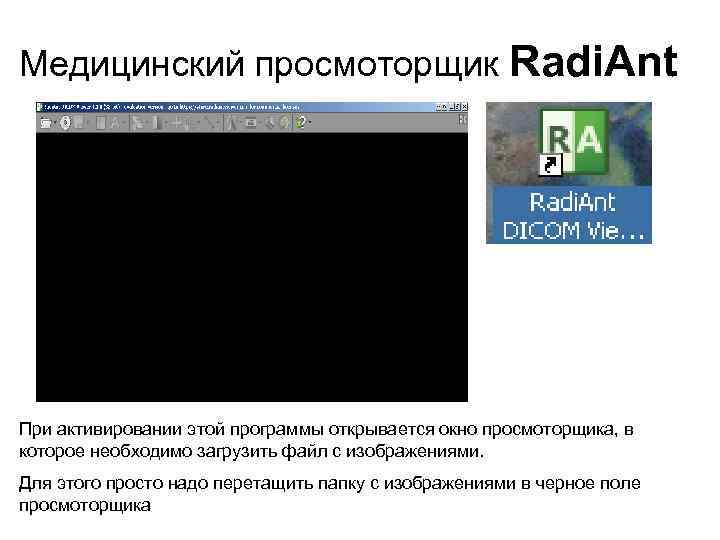Expand the arrow beside the open-folder icon
Viewport: 720px width, 540px height.
(x=54, y=123)
